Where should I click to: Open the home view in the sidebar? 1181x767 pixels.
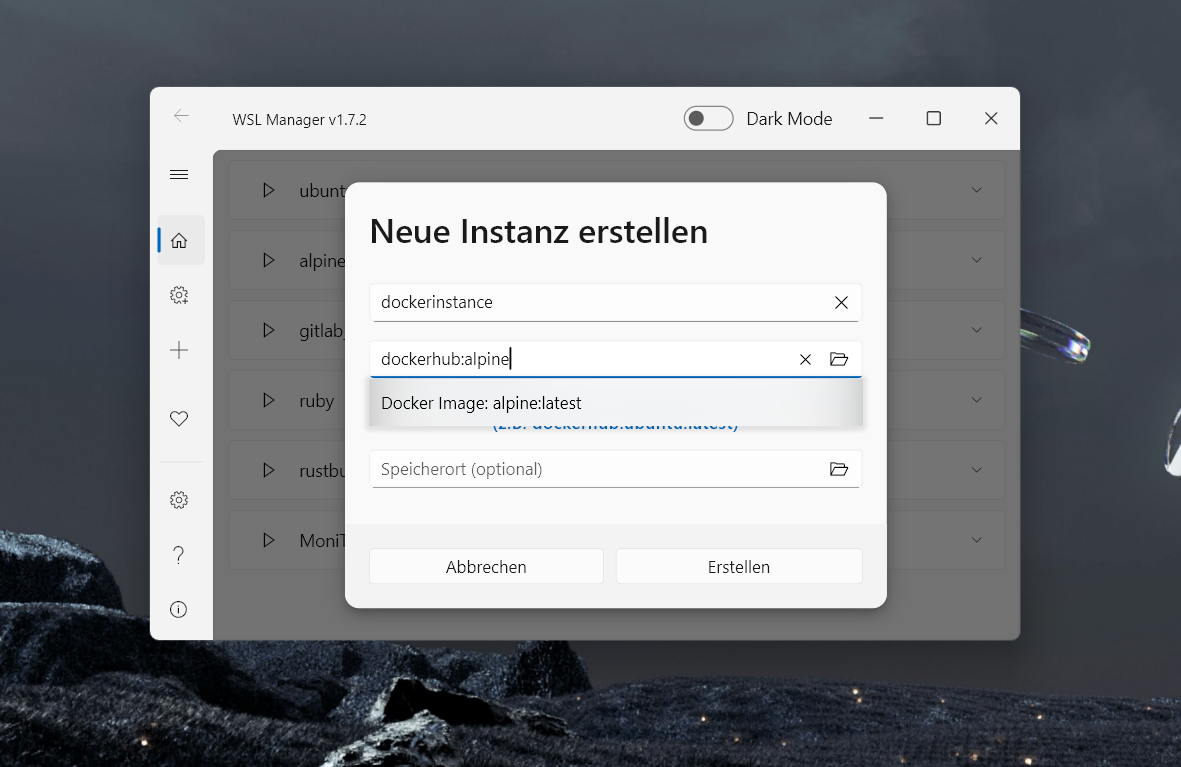pyautogui.click(x=179, y=240)
